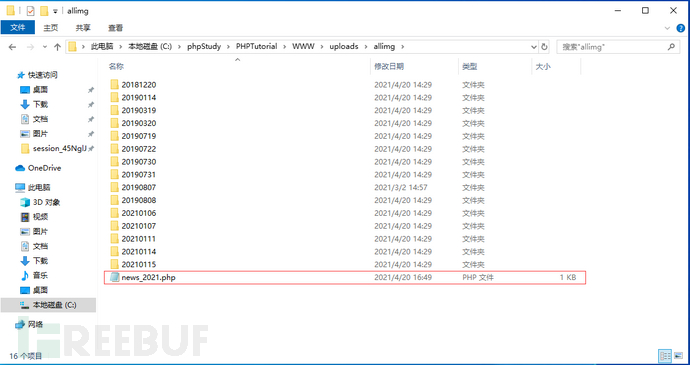This screenshot has height=365, width=690.
Task: Select the 20210115 folder icon
Action: pos(114,264)
